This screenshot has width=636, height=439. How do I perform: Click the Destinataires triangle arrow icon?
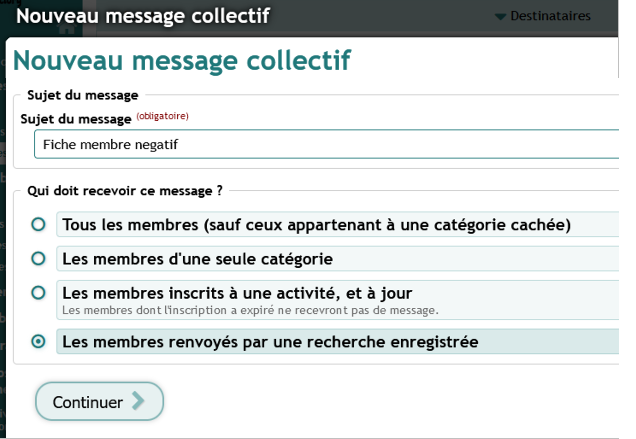click(x=501, y=17)
